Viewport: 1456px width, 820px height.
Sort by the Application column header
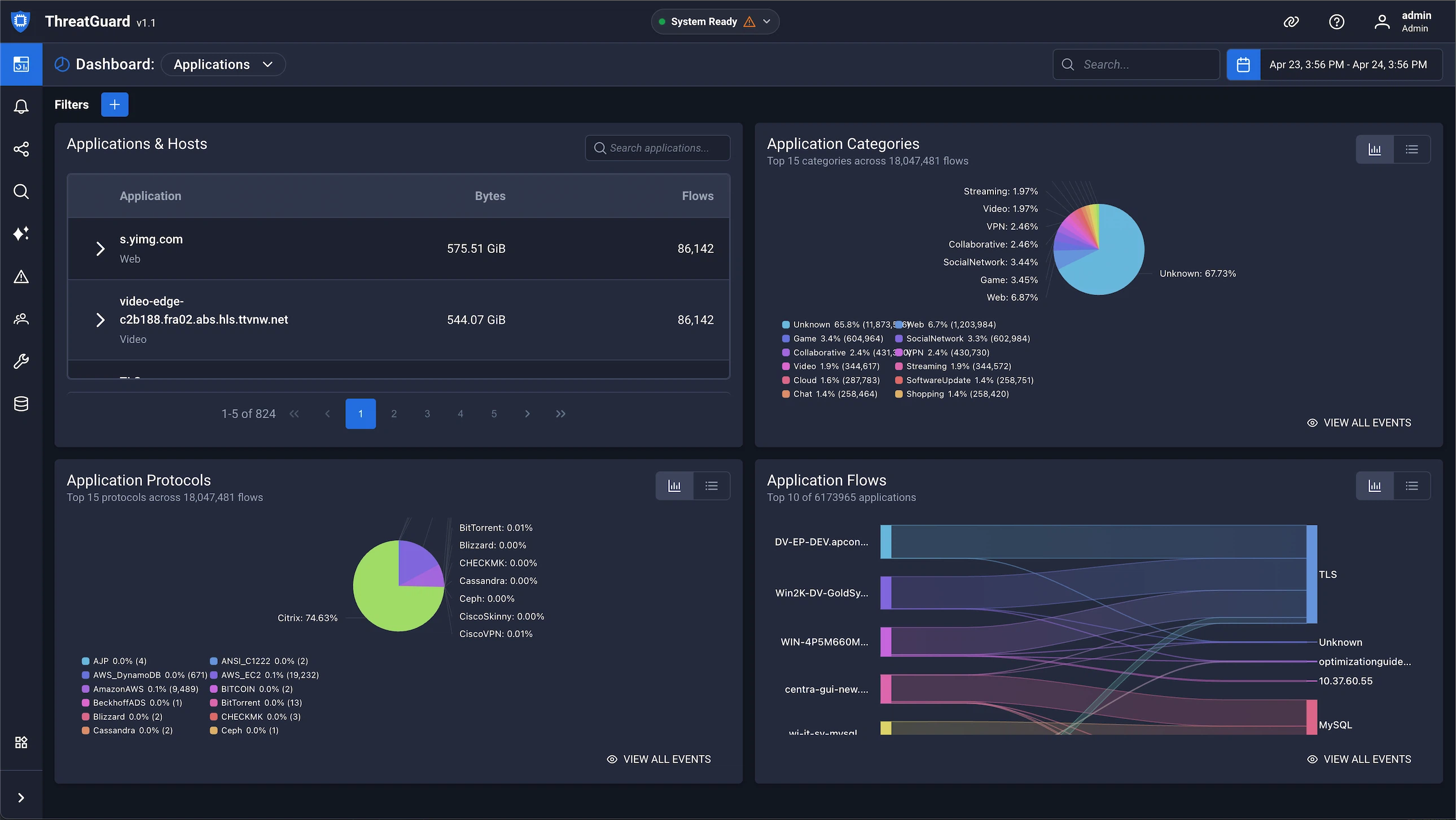[150, 196]
